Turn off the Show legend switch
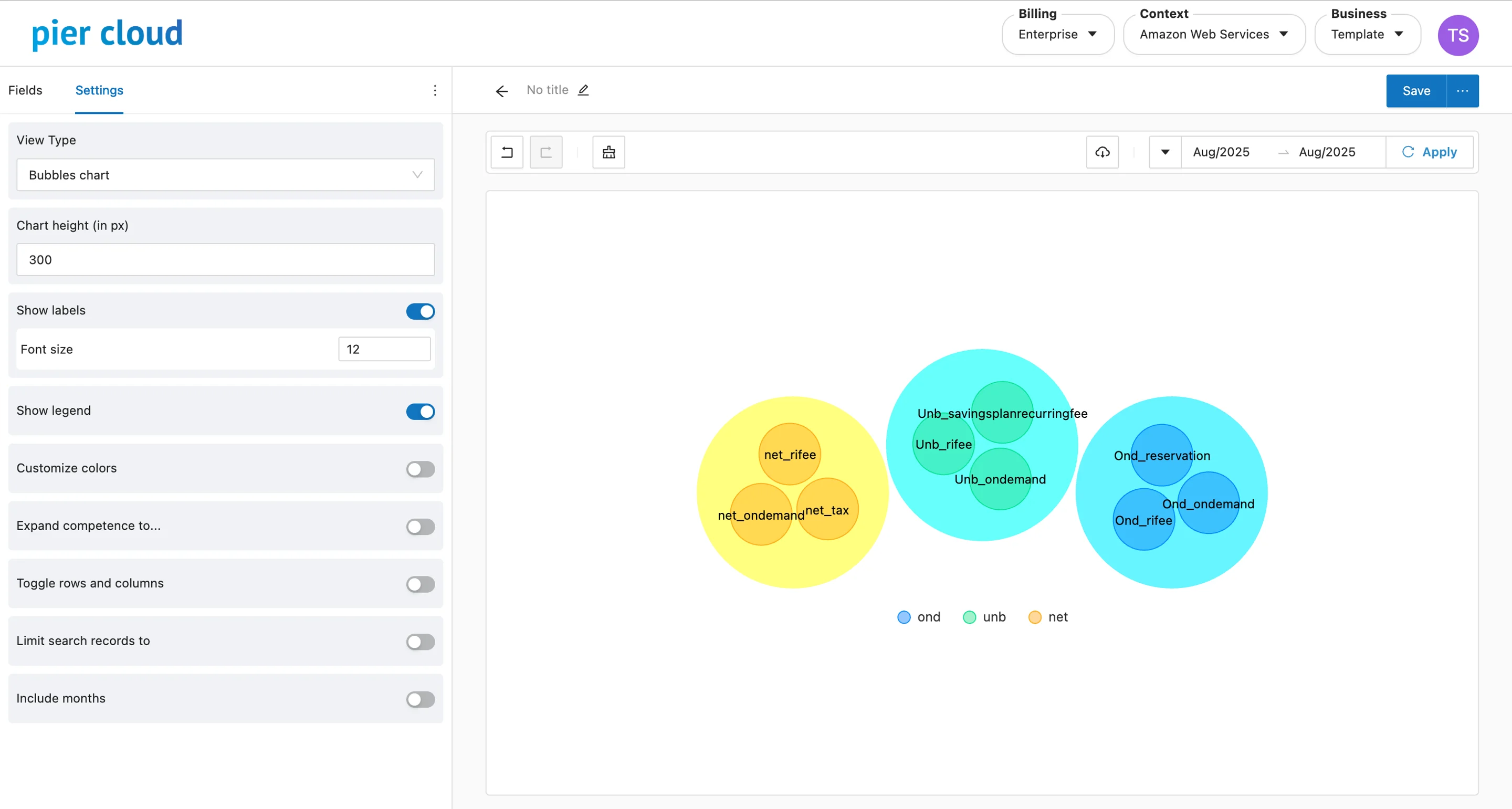 420,412
